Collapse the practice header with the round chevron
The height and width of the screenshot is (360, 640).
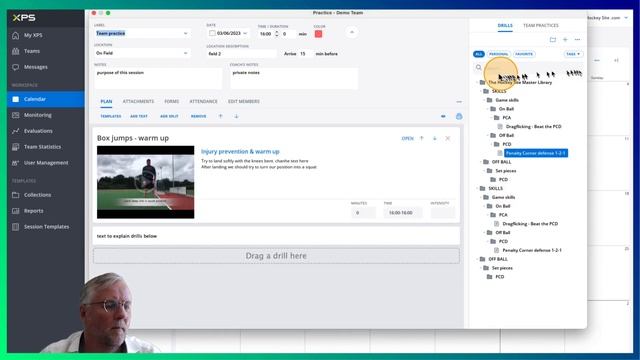click(352, 32)
